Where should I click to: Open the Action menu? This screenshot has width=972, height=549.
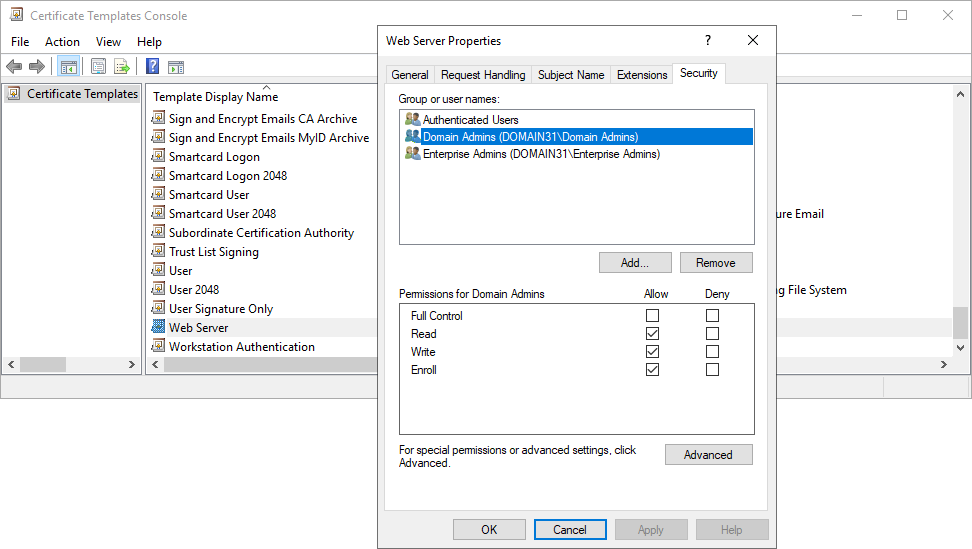(x=62, y=42)
